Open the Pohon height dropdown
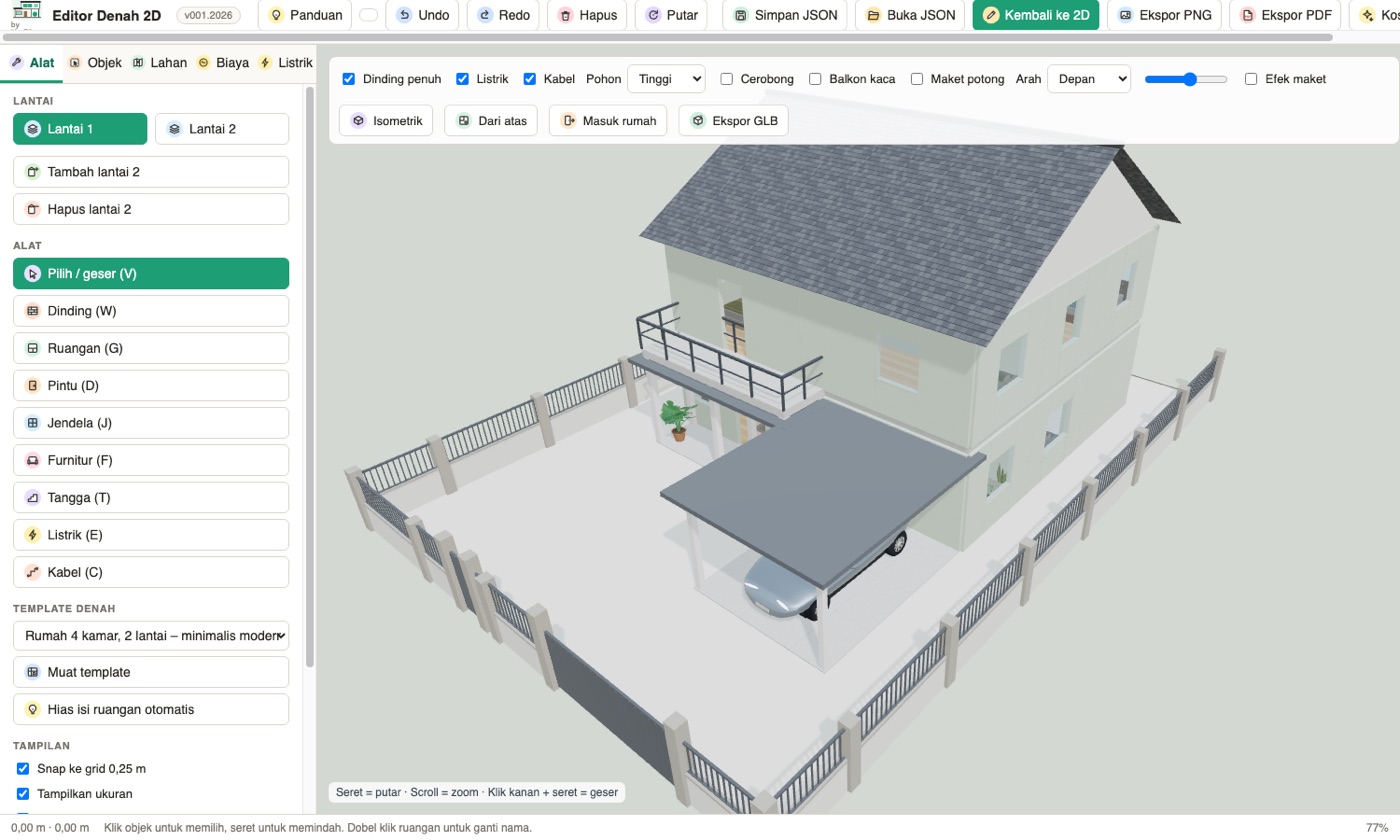 point(666,79)
